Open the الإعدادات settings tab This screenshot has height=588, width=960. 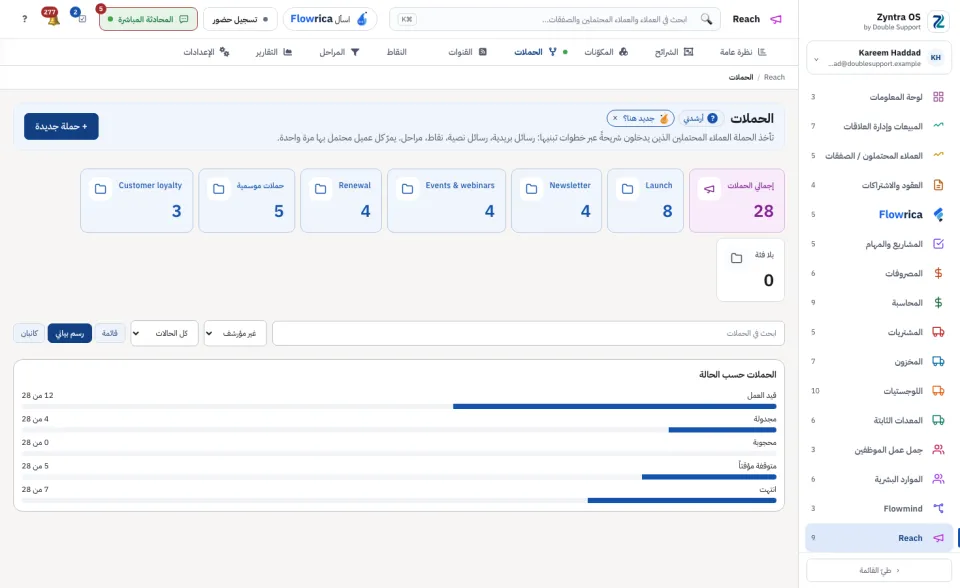point(206,52)
